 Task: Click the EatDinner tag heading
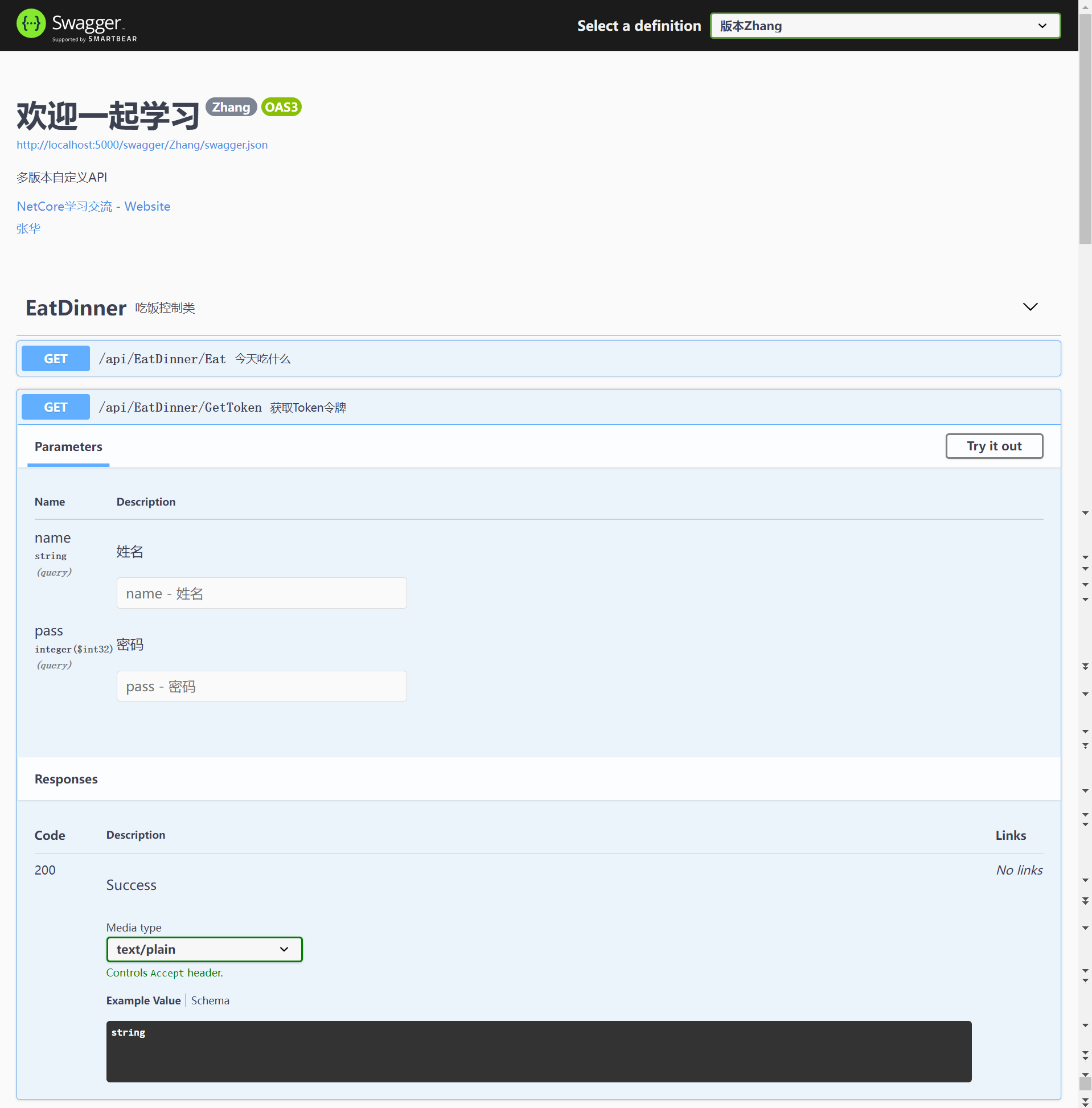[x=76, y=308]
